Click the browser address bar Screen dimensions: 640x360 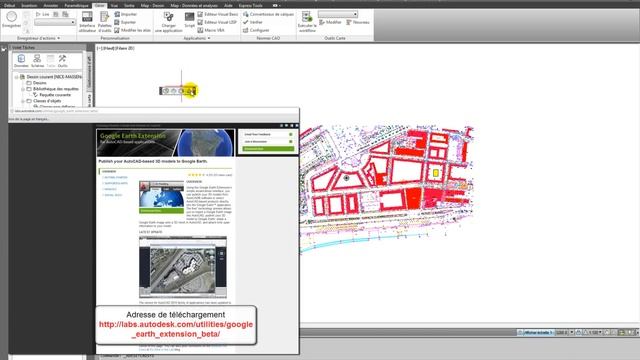tap(154, 111)
